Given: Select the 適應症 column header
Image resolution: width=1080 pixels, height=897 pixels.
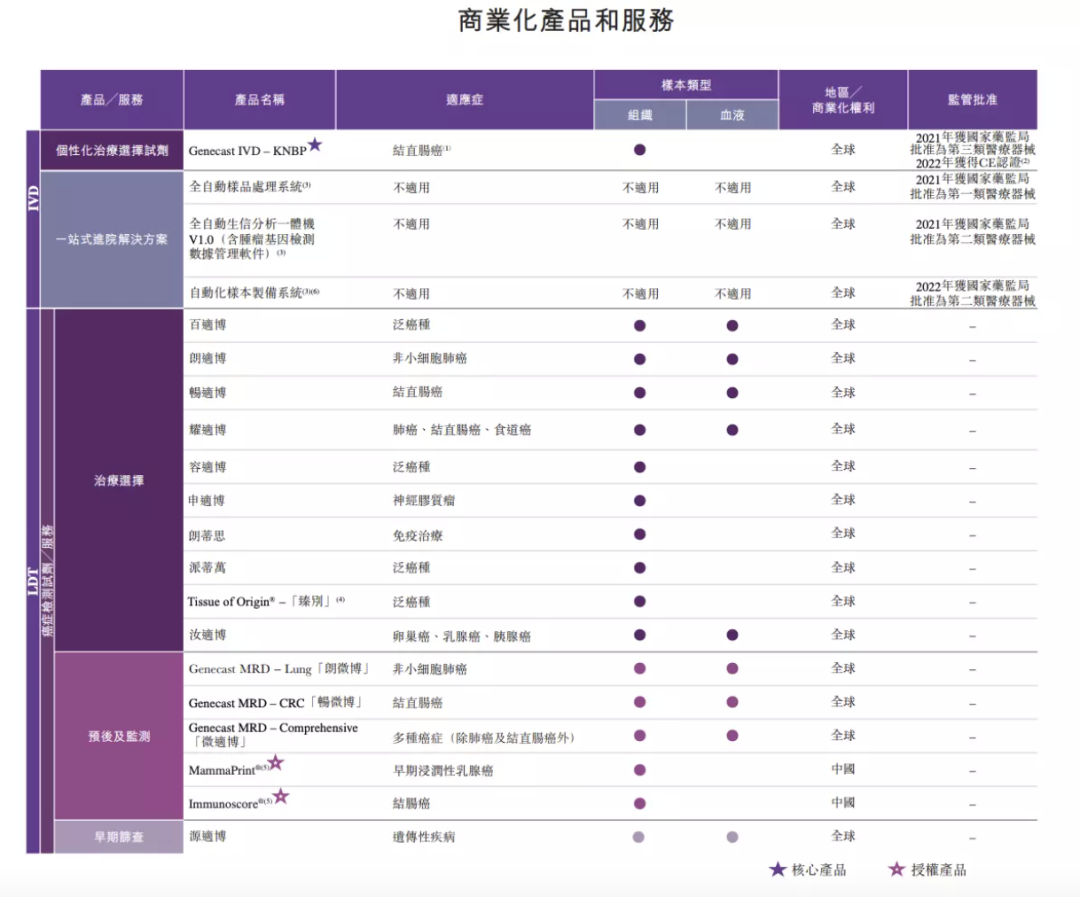Looking at the screenshot, I should click(x=464, y=100).
